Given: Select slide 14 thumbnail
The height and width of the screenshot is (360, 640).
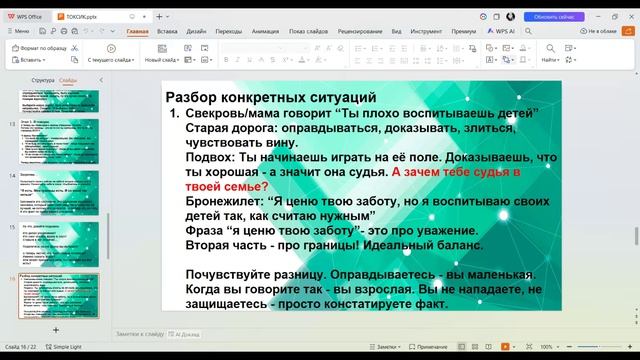Looking at the screenshot, I should click(59, 193).
